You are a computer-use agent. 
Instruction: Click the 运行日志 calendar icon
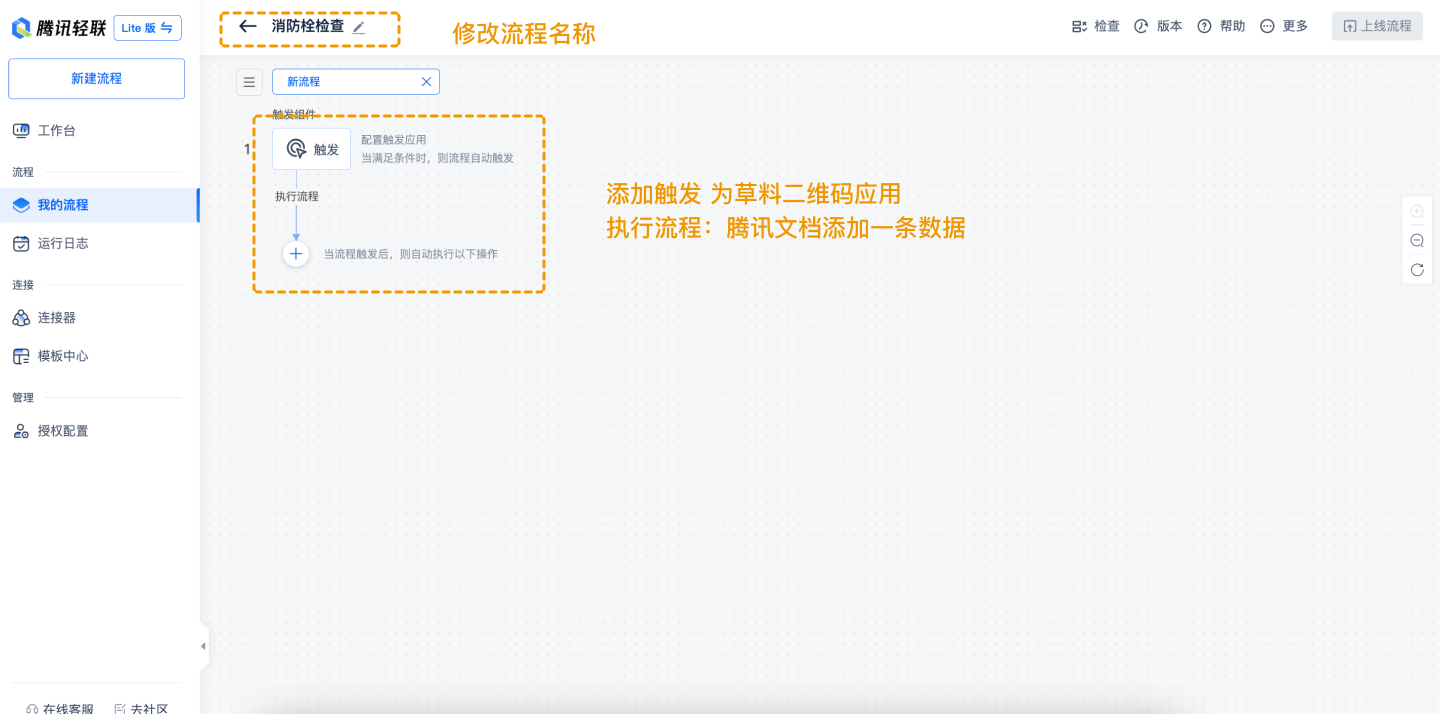click(21, 243)
